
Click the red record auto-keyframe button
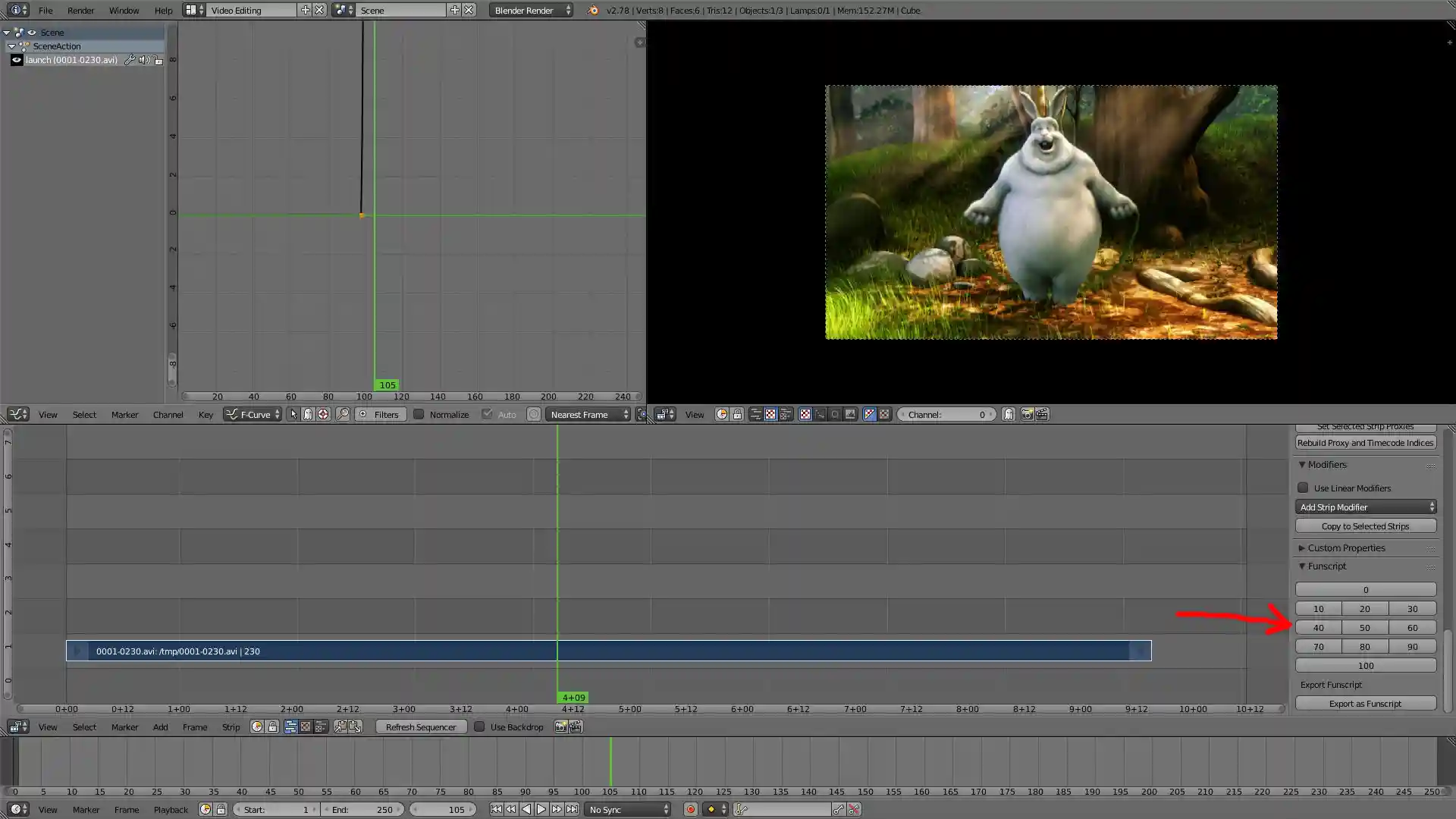click(x=690, y=809)
